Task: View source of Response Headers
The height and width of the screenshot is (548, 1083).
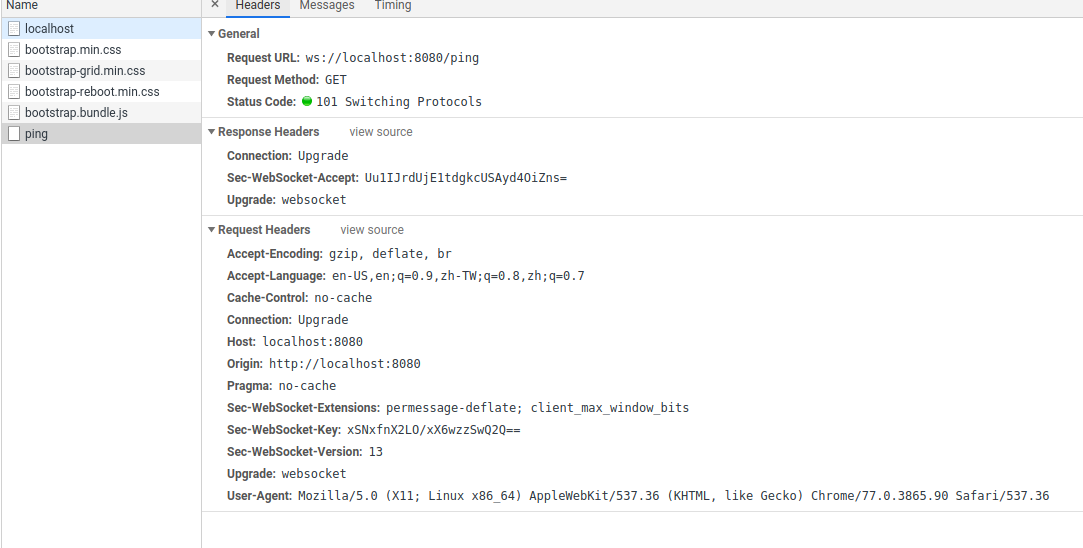Action: [381, 132]
